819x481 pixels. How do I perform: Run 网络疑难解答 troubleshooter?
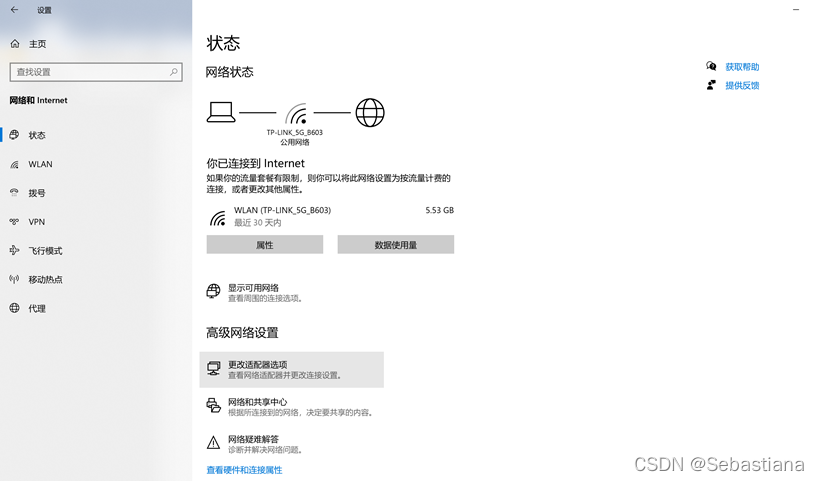(253, 439)
